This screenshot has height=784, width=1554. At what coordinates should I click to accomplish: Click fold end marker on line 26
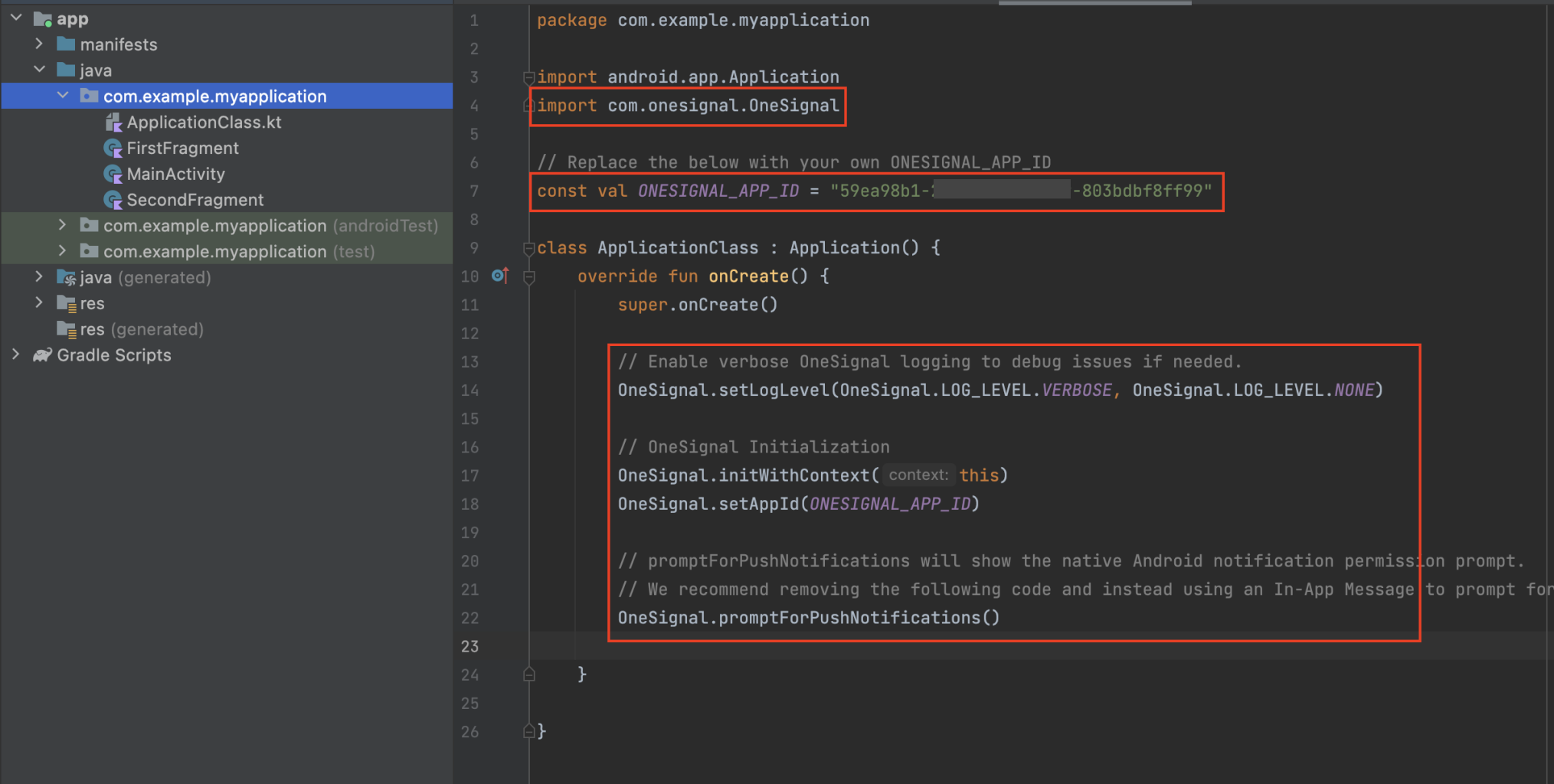(x=528, y=731)
